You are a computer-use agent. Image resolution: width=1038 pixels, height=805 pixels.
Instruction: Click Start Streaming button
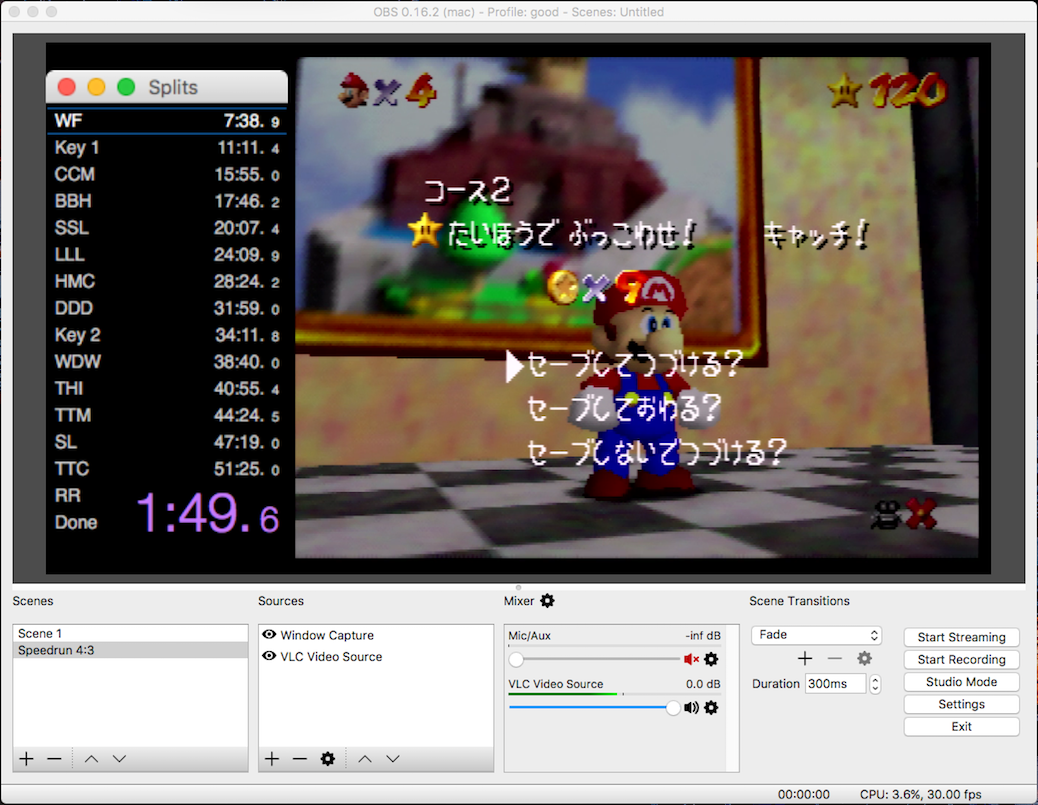click(961, 637)
